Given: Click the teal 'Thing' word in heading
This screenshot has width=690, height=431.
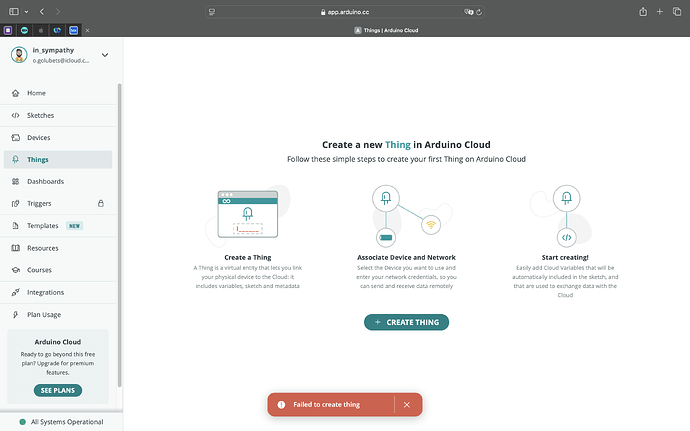Looking at the screenshot, I should pyautogui.click(x=397, y=145).
